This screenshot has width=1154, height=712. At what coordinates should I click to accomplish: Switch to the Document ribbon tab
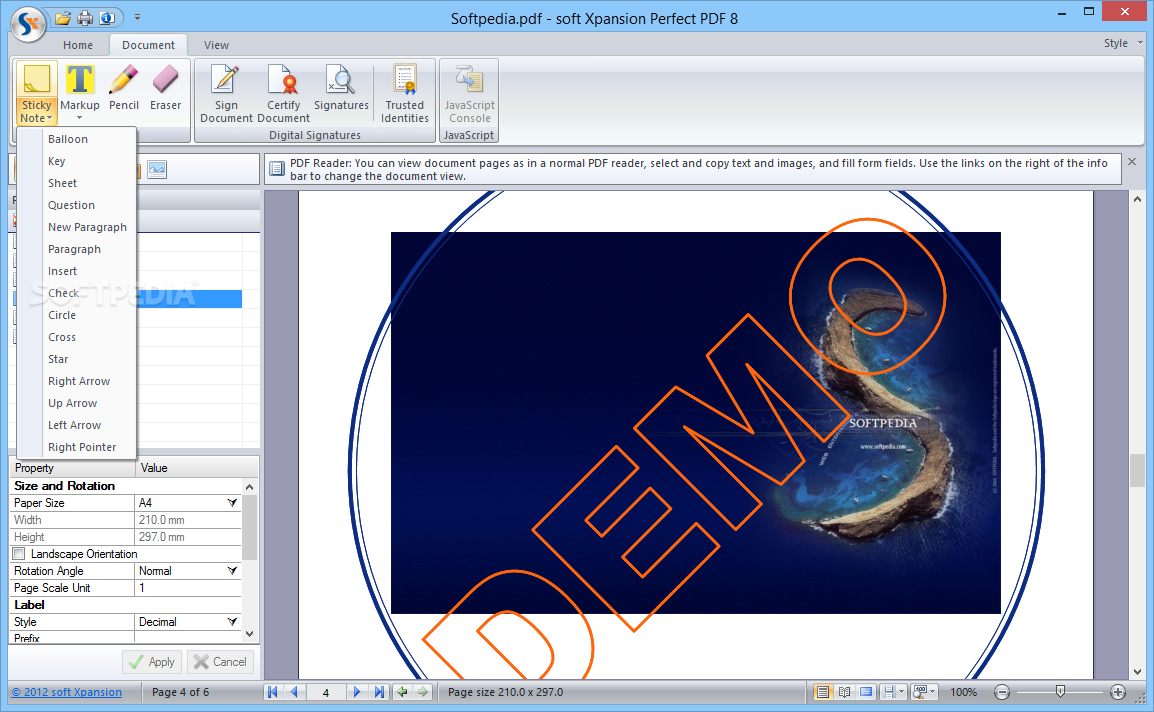pyautogui.click(x=149, y=45)
